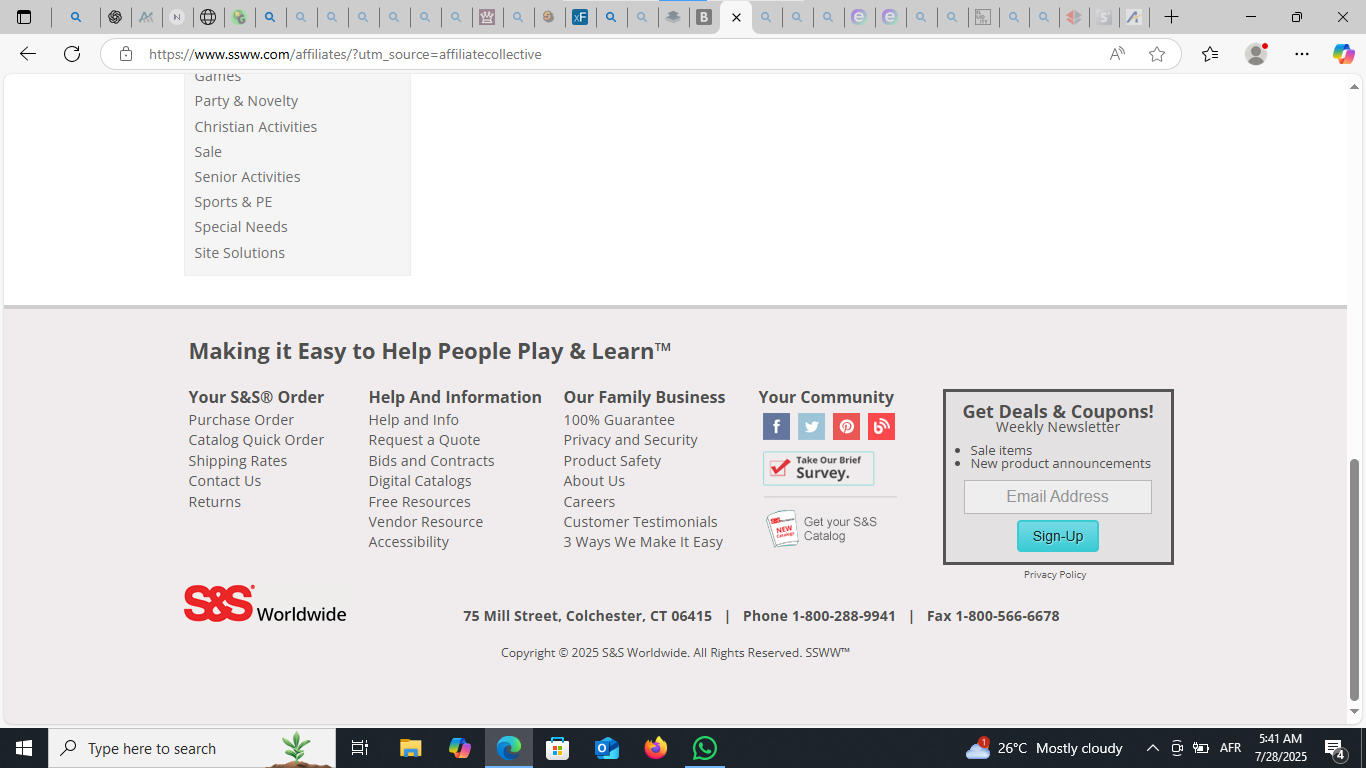Image resolution: width=1366 pixels, height=768 pixels.
Task: Select Party & Novelty category
Action: click(x=246, y=101)
